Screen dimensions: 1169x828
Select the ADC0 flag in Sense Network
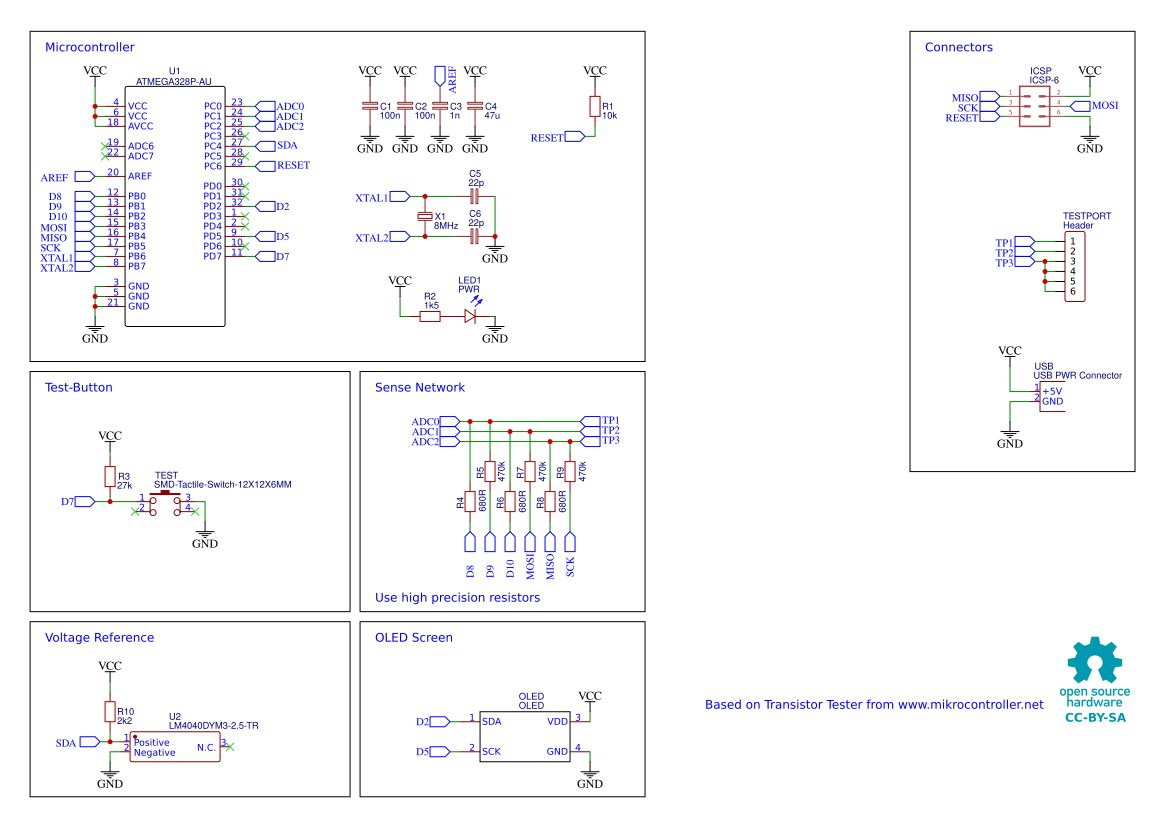point(450,422)
